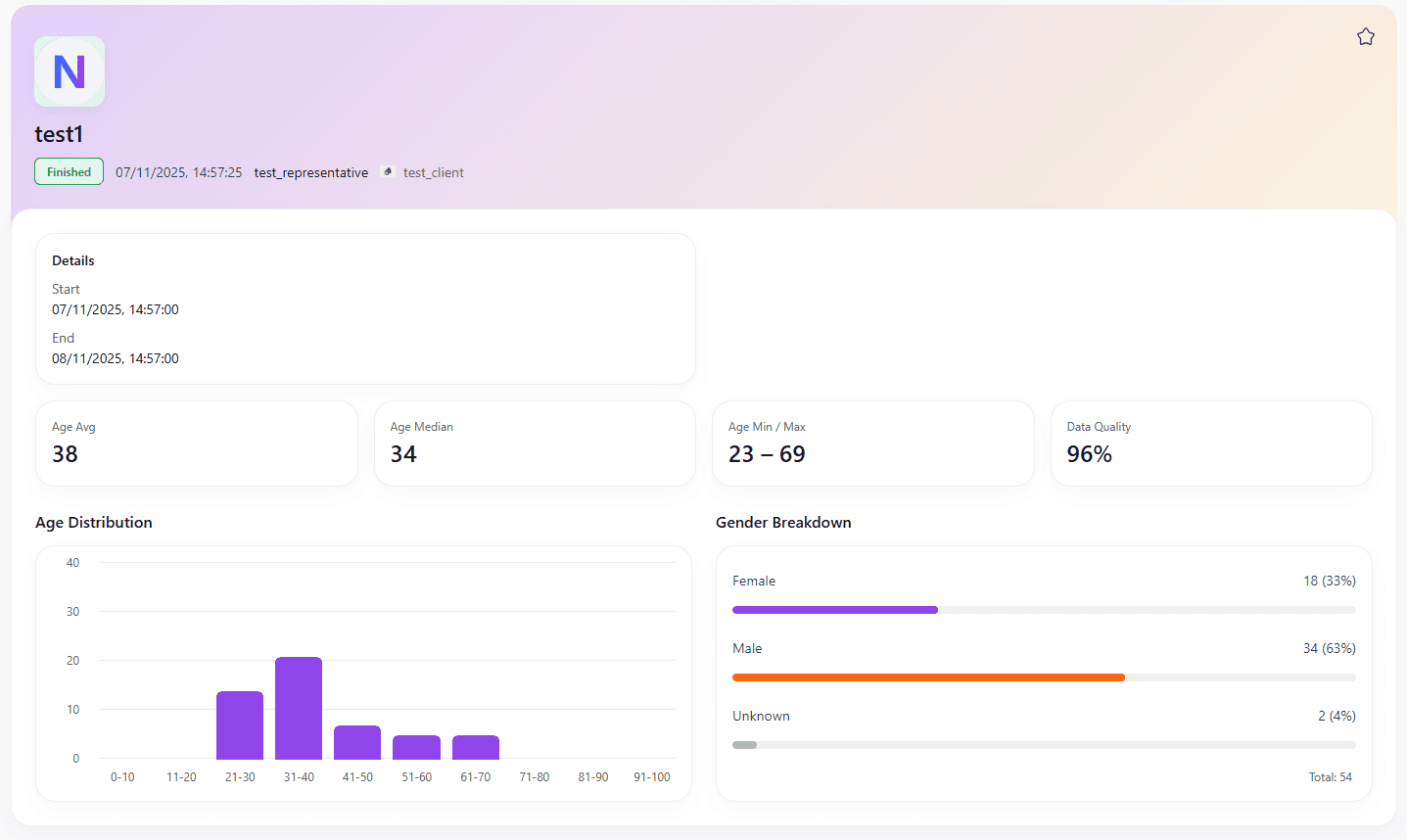Select the 31-40 age bar
This screenshot has width=1407, height=840.
pos(299,708)
